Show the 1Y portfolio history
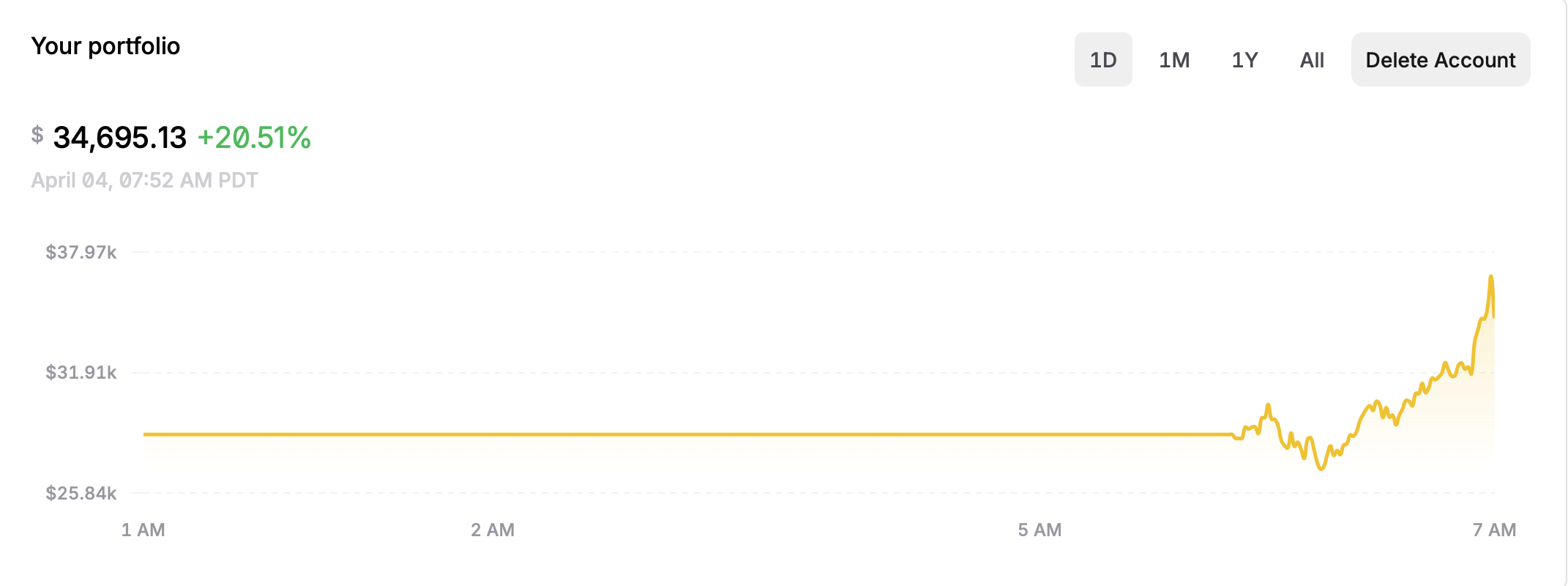1568x586 pixels. point(1244,59)
